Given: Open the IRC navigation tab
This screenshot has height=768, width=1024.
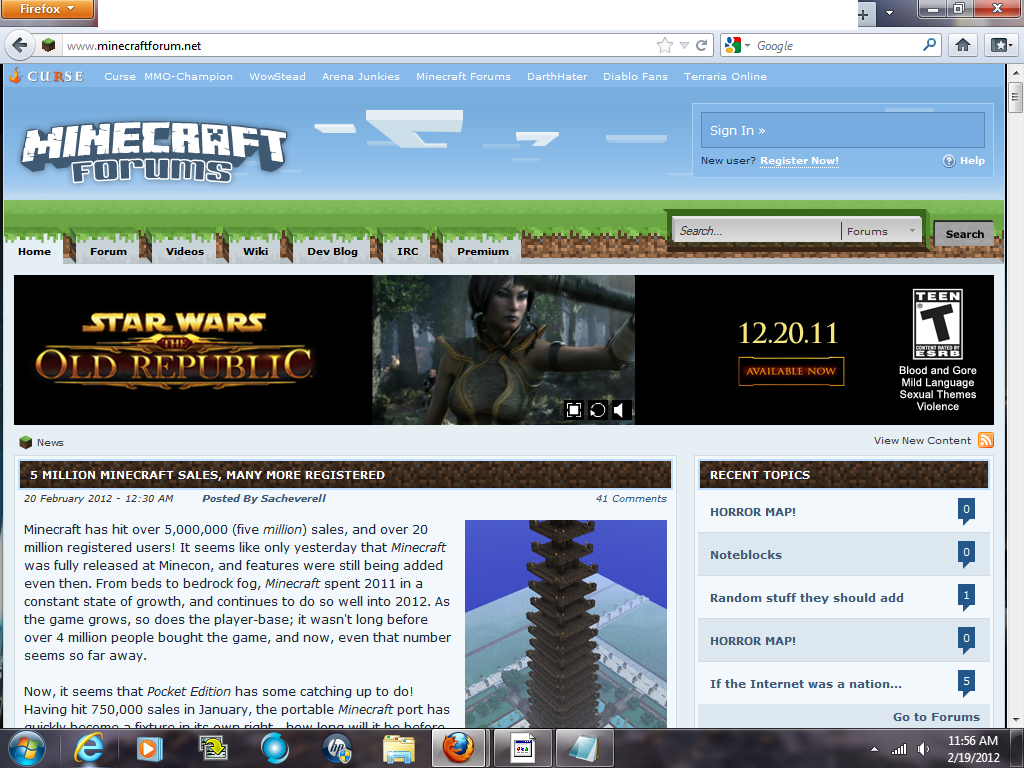Looking at the screenshot, I should [408, 251].
